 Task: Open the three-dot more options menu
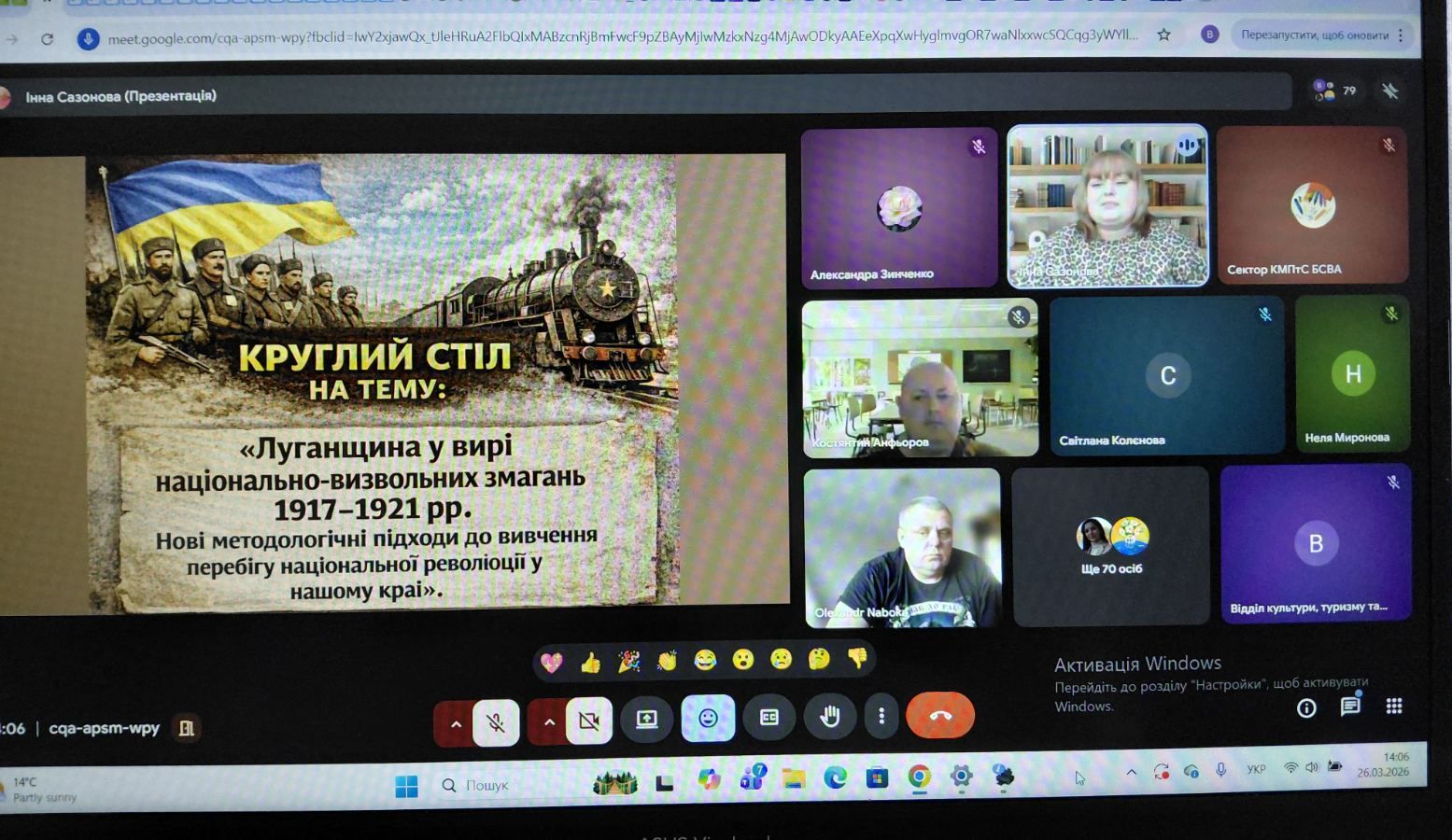[881, 716]
